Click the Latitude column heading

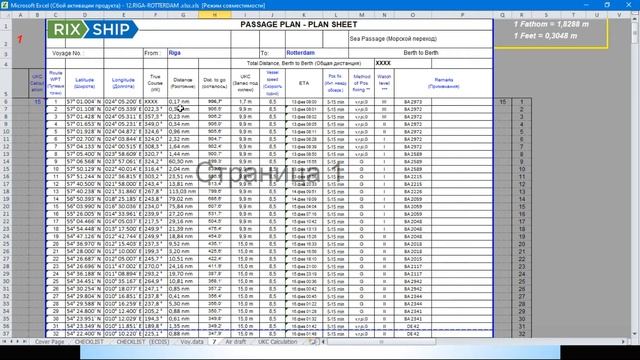[x=84, y=83]
